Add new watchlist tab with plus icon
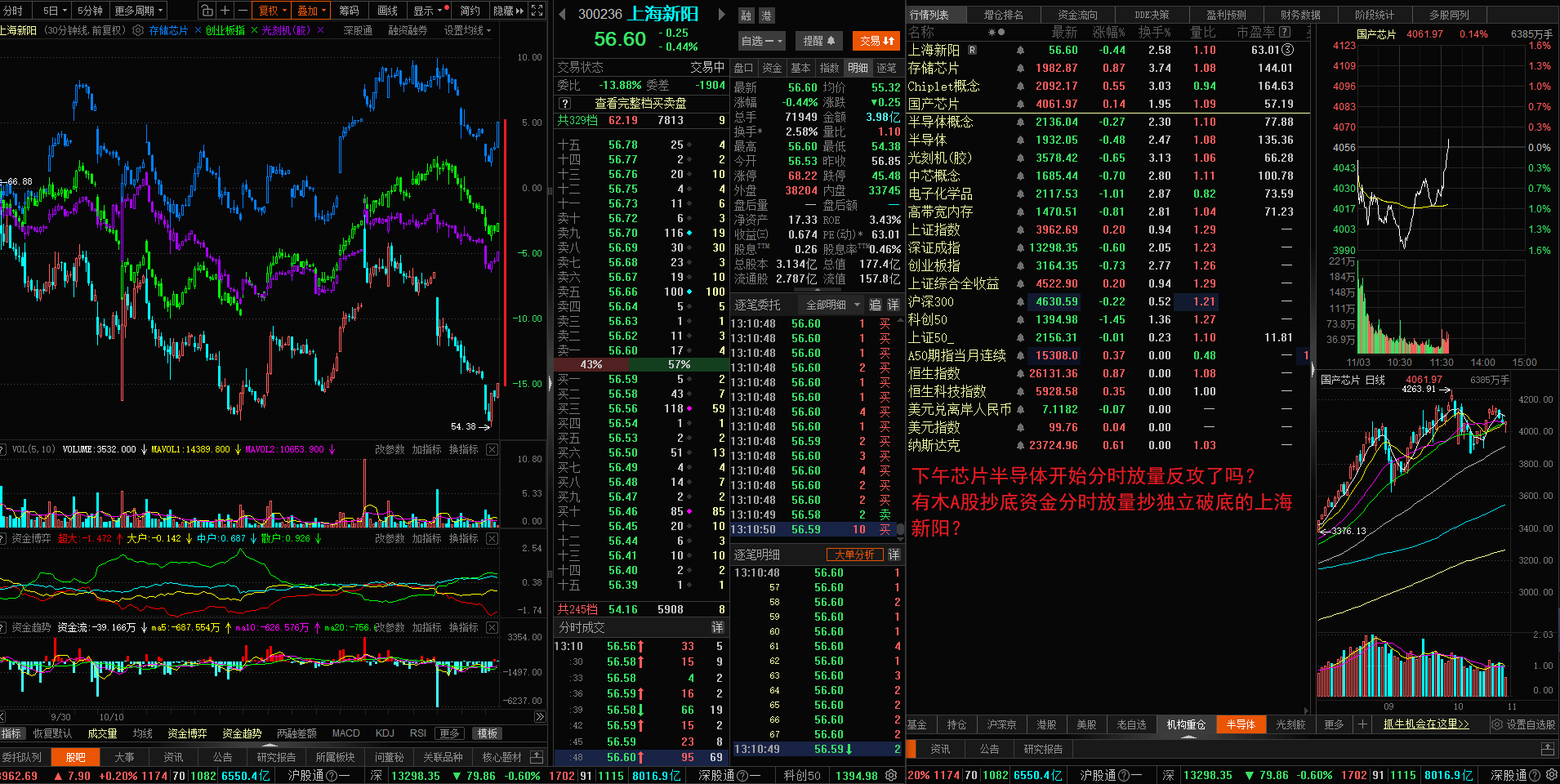This screenshot has width=1560, height=784. tap(1362, 724)
